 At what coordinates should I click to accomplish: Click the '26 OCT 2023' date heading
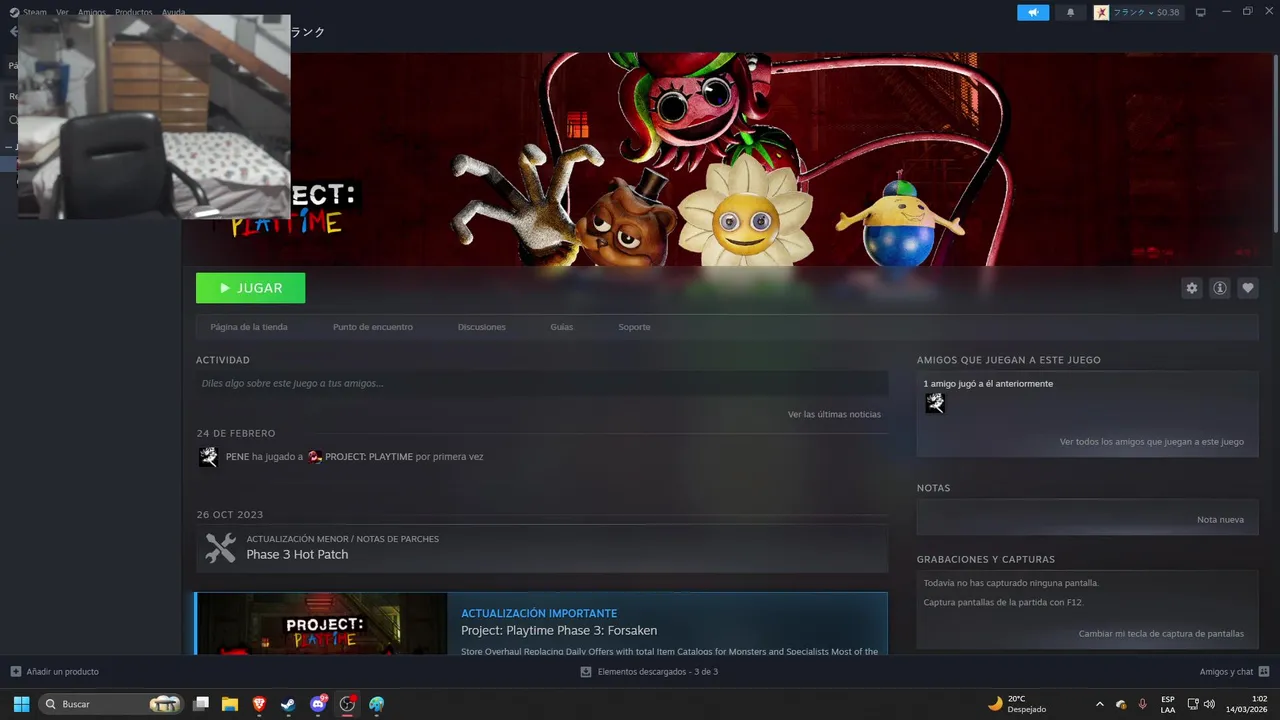point(230,515)
